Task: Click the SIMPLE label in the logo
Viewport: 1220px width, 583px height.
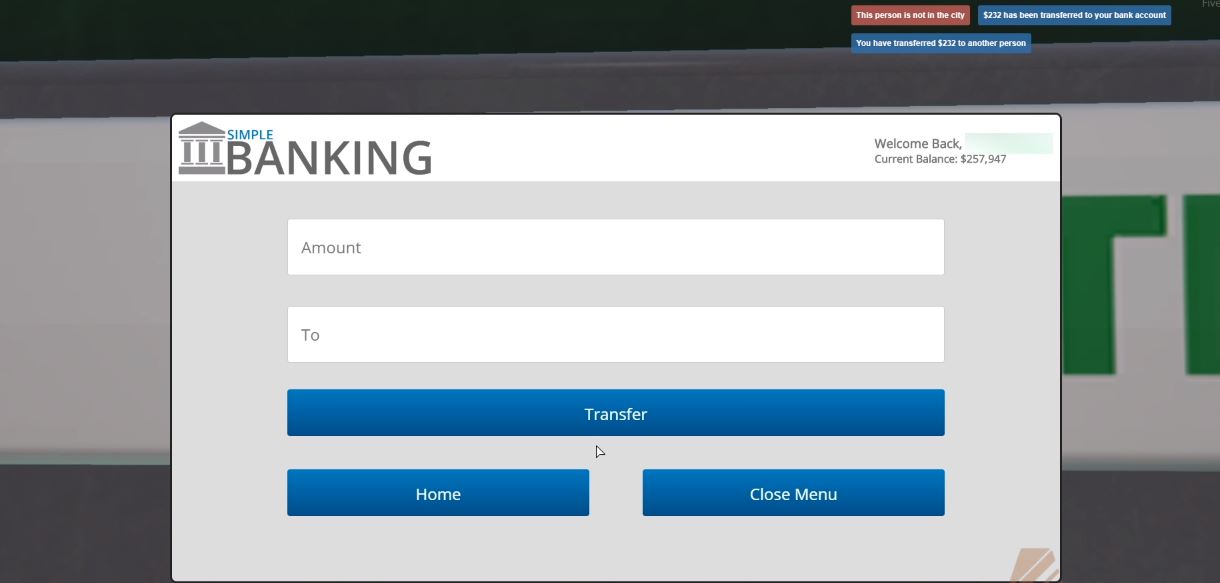Action: click(x=252, y=134)
